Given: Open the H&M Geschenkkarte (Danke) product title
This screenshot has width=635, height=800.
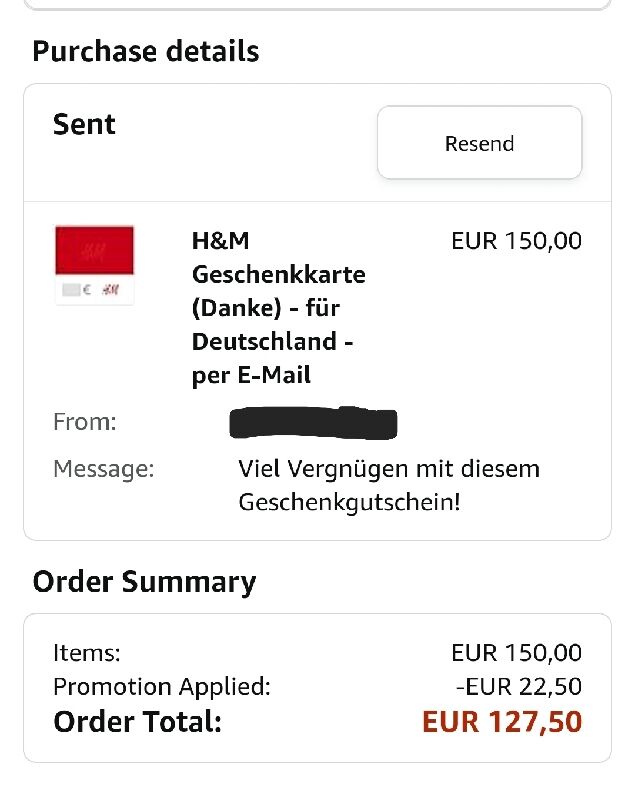Looking at the screenshot, I should [x=278, y=308].
